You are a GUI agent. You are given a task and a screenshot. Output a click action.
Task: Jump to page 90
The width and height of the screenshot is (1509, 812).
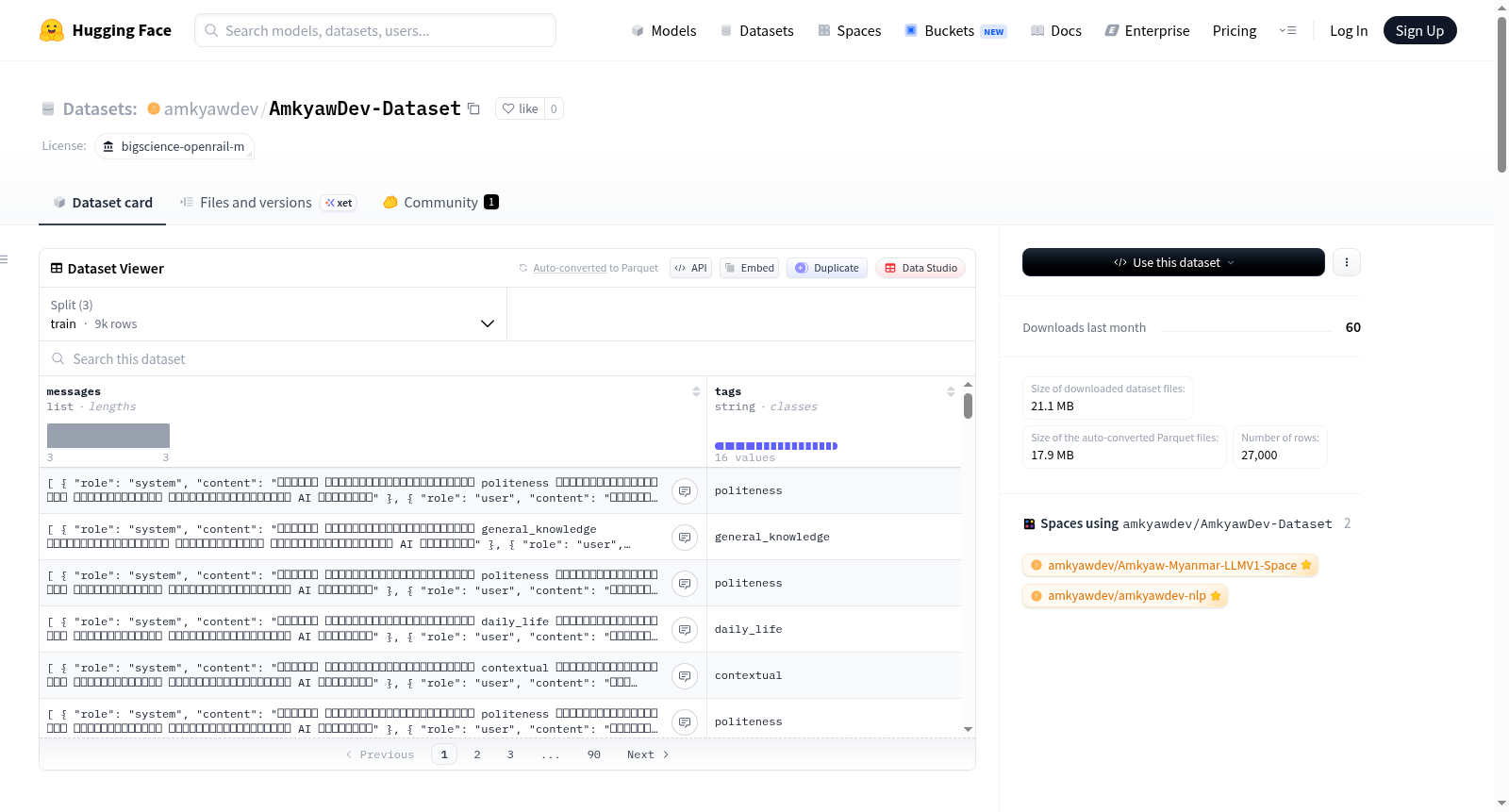(594, 754)
